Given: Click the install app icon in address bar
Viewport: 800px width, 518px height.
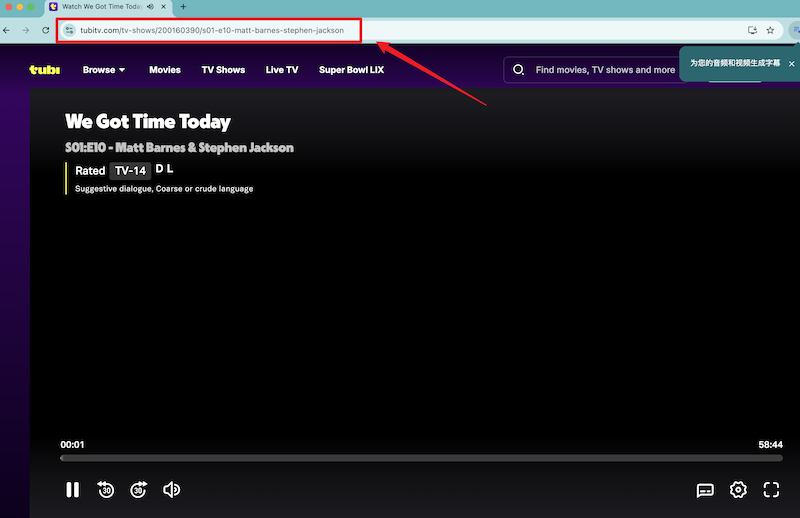Looking at the screenshot, I should (752, 30).
